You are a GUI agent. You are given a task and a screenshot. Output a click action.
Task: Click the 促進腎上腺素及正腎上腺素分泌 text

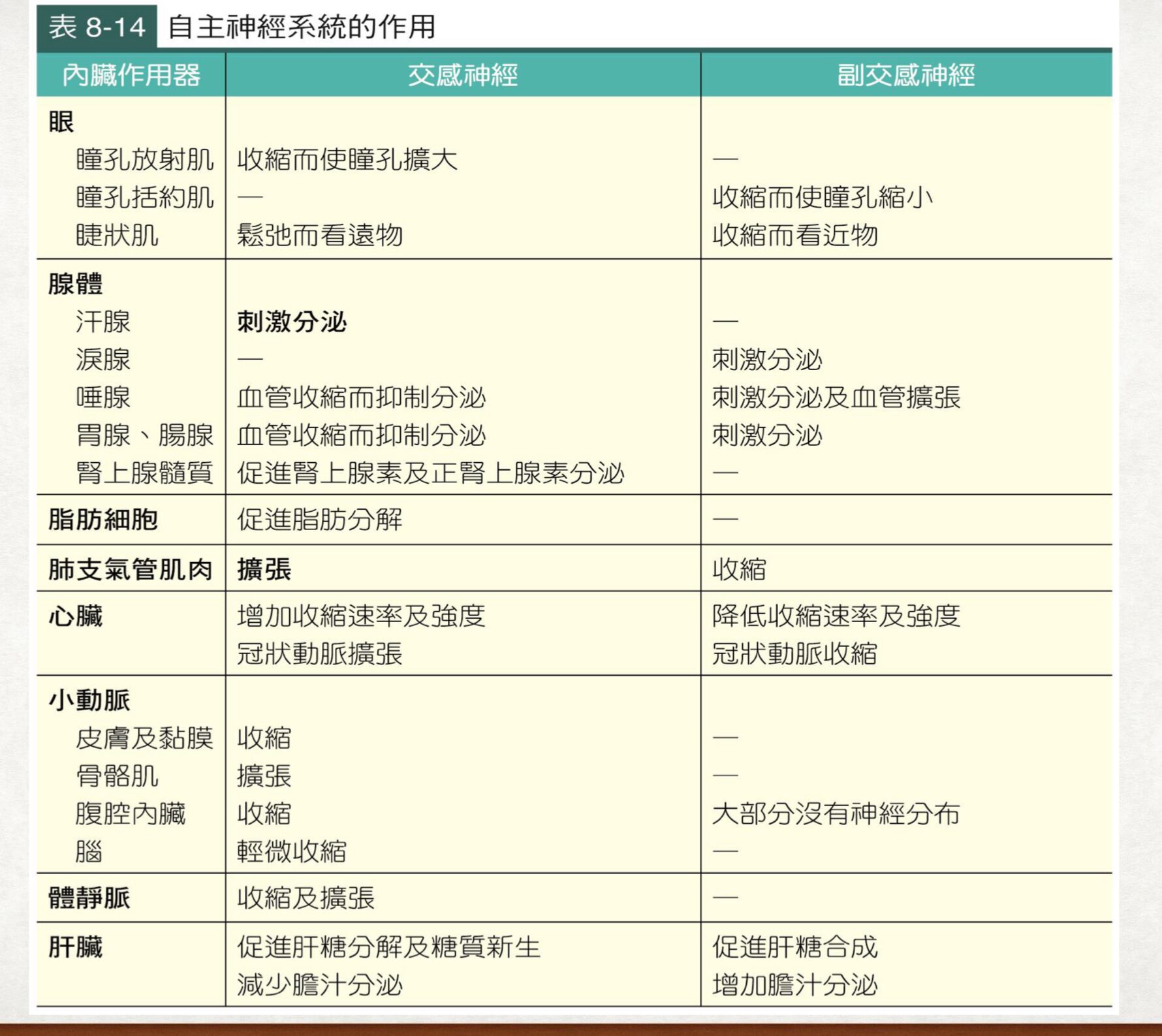click(431, 473)
